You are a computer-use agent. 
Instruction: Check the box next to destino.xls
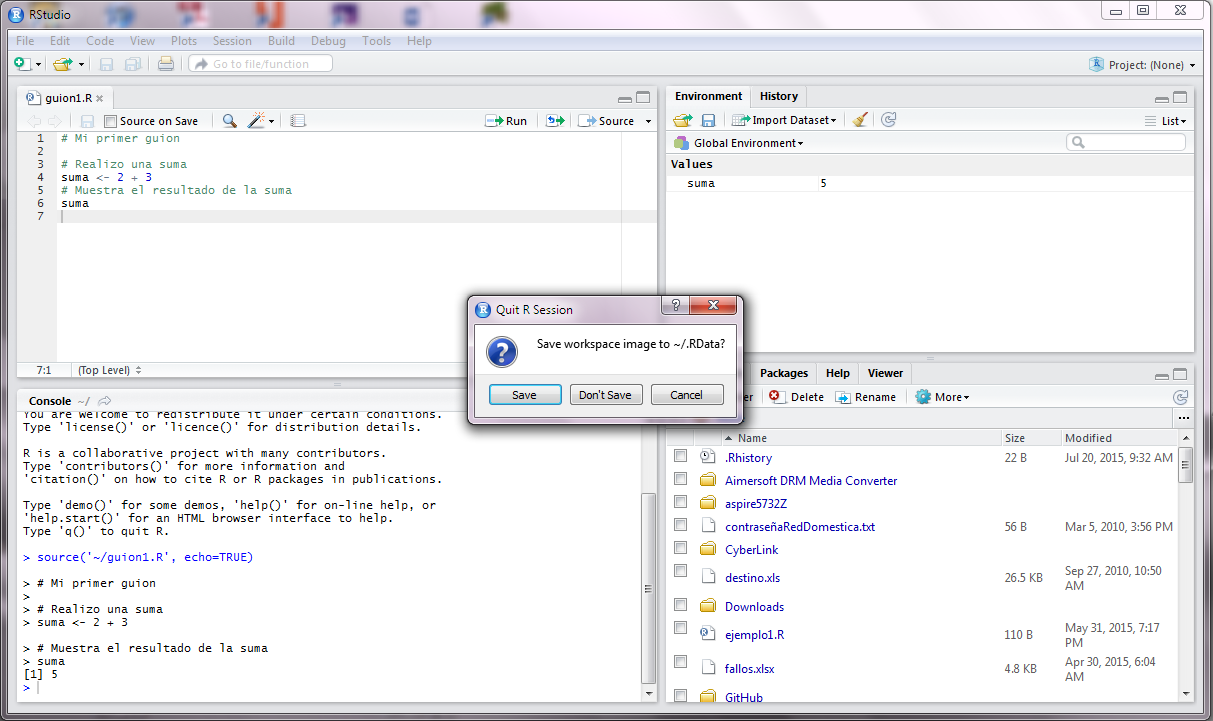point(680,571)
